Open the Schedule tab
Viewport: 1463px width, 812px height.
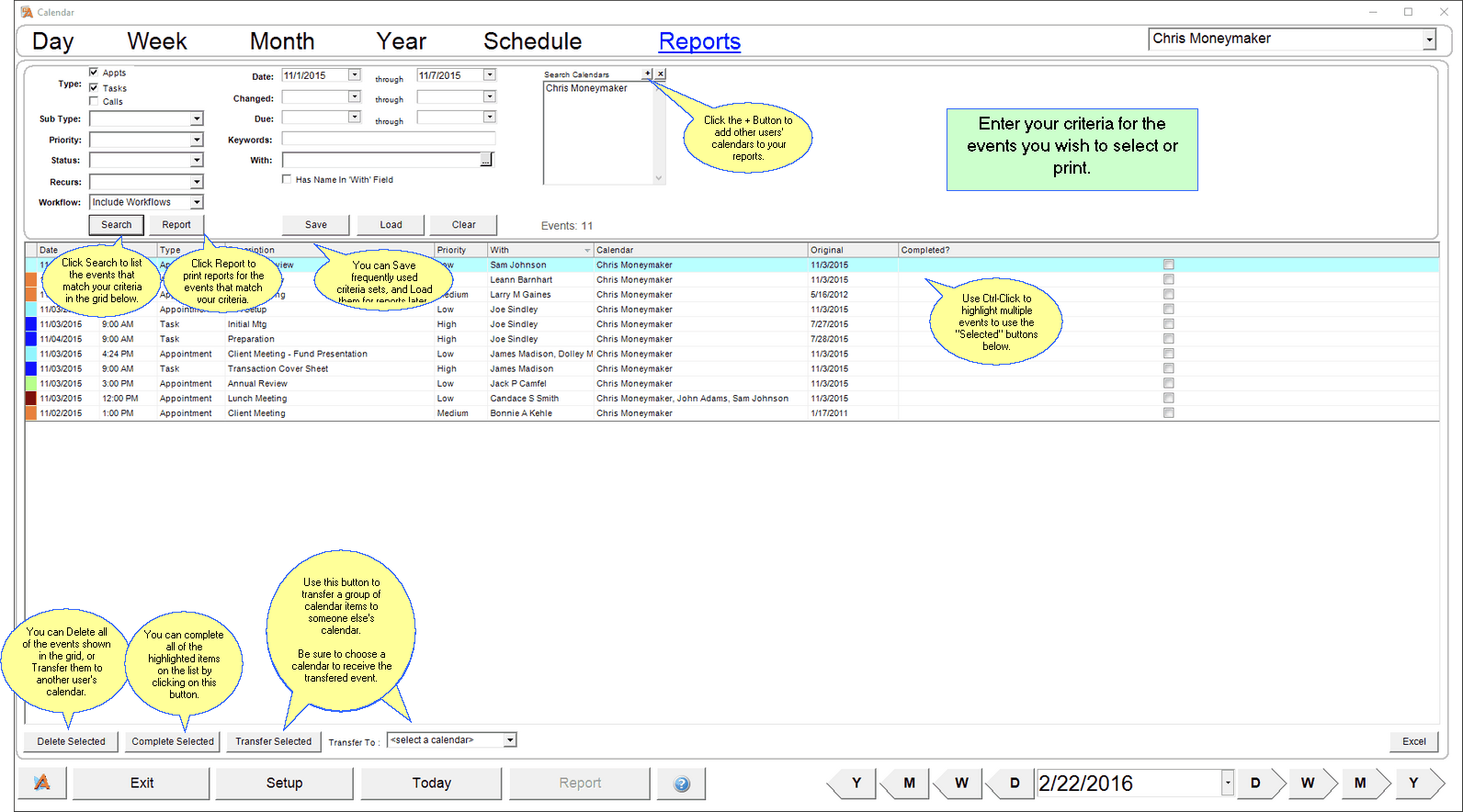(532, 41)
